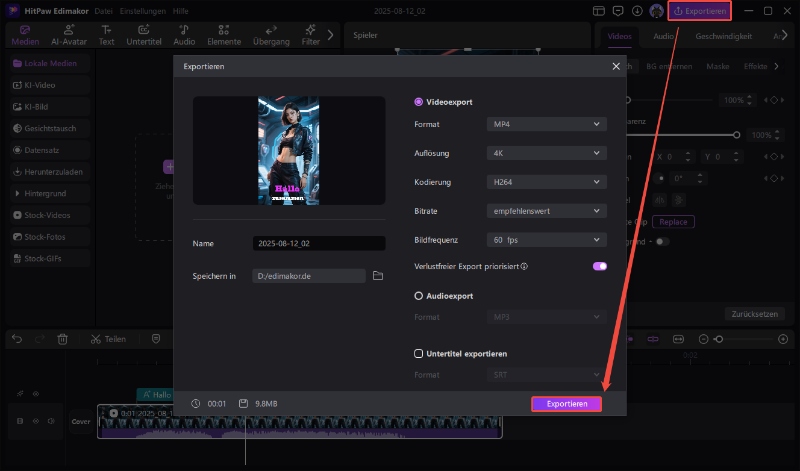This screenshot has width=800, height=471.
Task: Zoom out the timeline with the minus icon
Action: (x=703, y=339)
